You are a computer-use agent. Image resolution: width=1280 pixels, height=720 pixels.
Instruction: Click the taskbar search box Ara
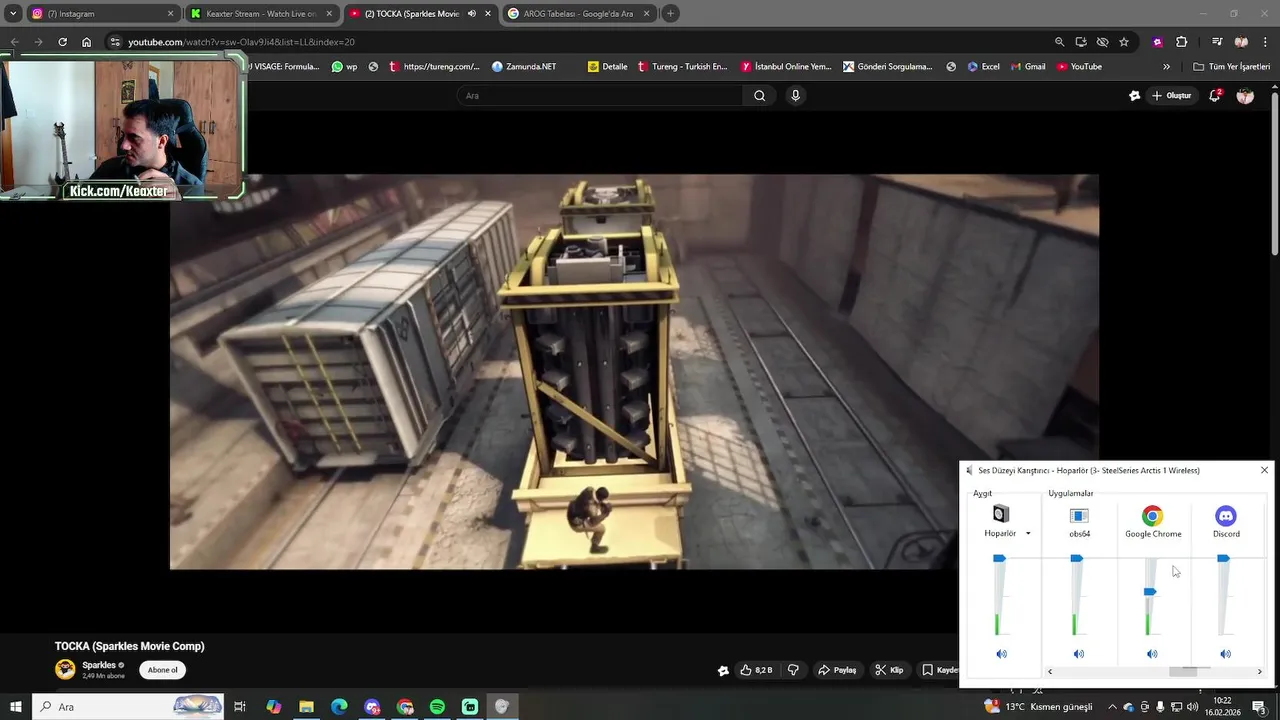pos(127,707)
